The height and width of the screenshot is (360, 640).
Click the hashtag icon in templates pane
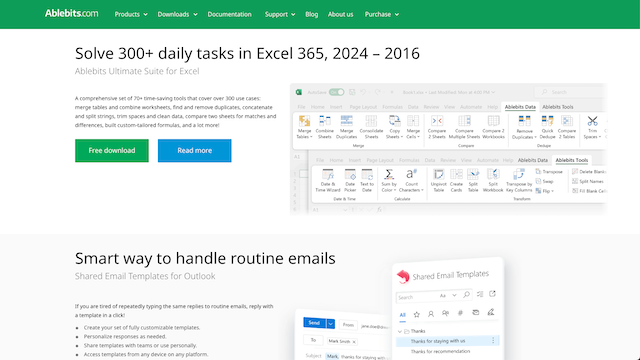[x=460, y=313]
